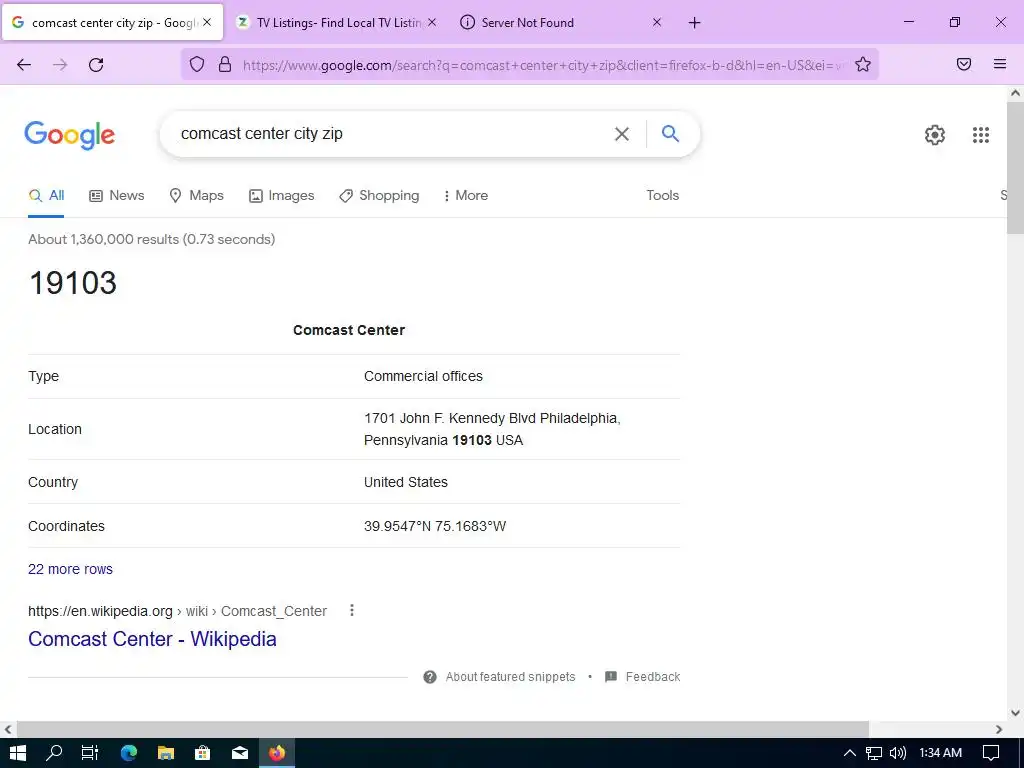Open Google quick settings gear
Image resolution: width=1024 pixels, height=768 pixels.
[x=935, y=135]
